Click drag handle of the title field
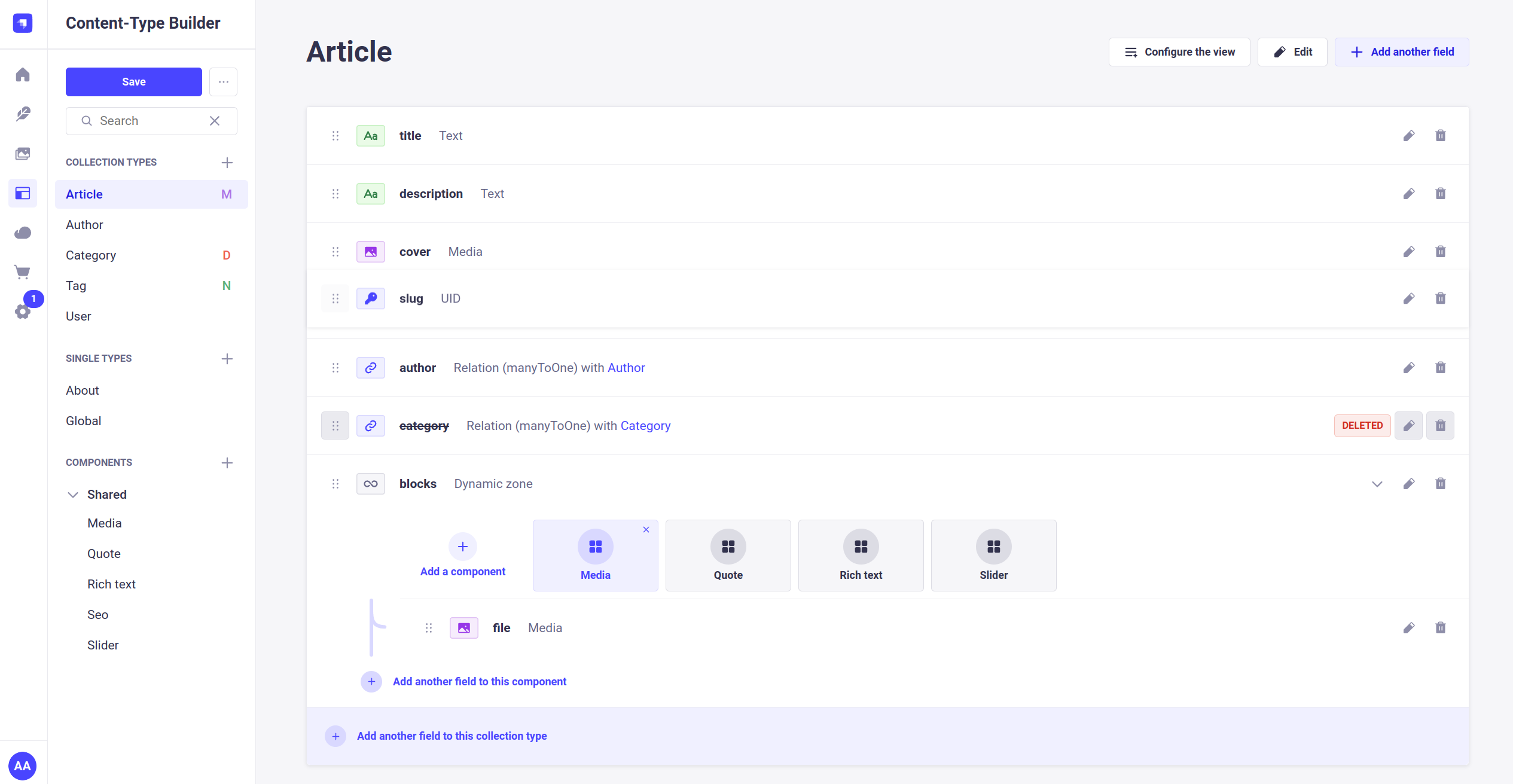This screenshot has height=784, width=1513. coord(335,136)
